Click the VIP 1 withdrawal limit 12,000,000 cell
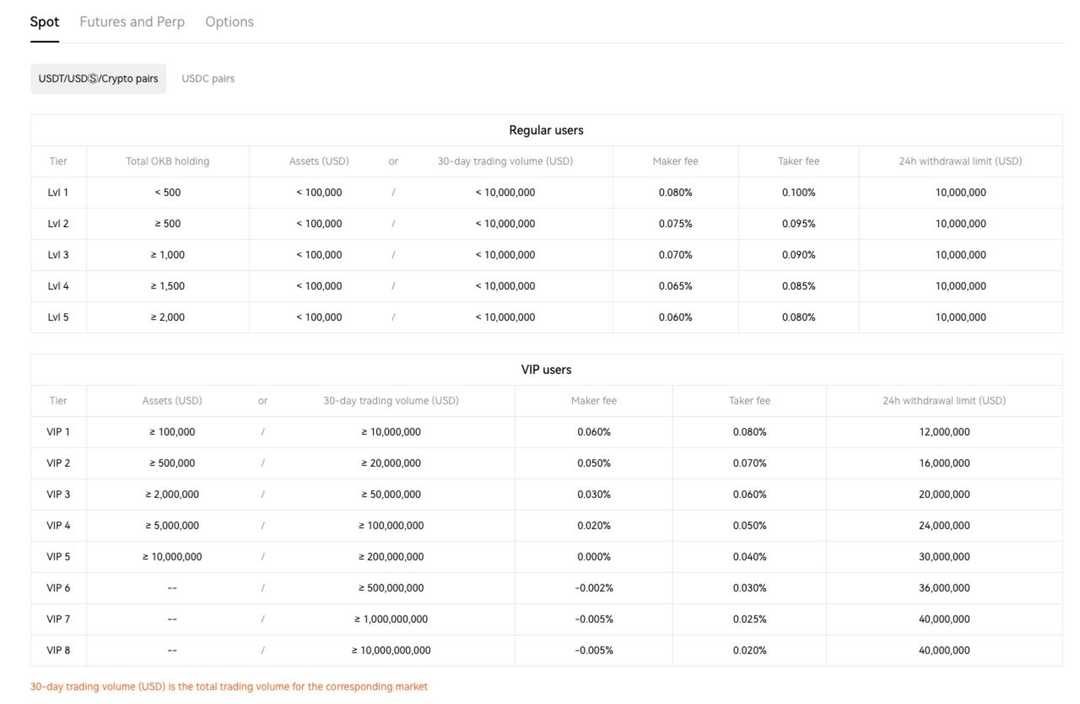 [x=943, y=432]
